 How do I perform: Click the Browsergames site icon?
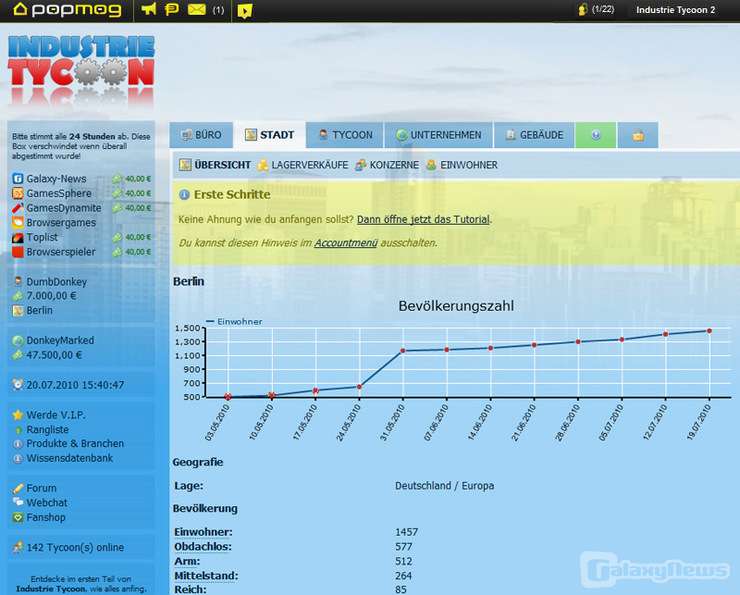(x=17, y=222)
